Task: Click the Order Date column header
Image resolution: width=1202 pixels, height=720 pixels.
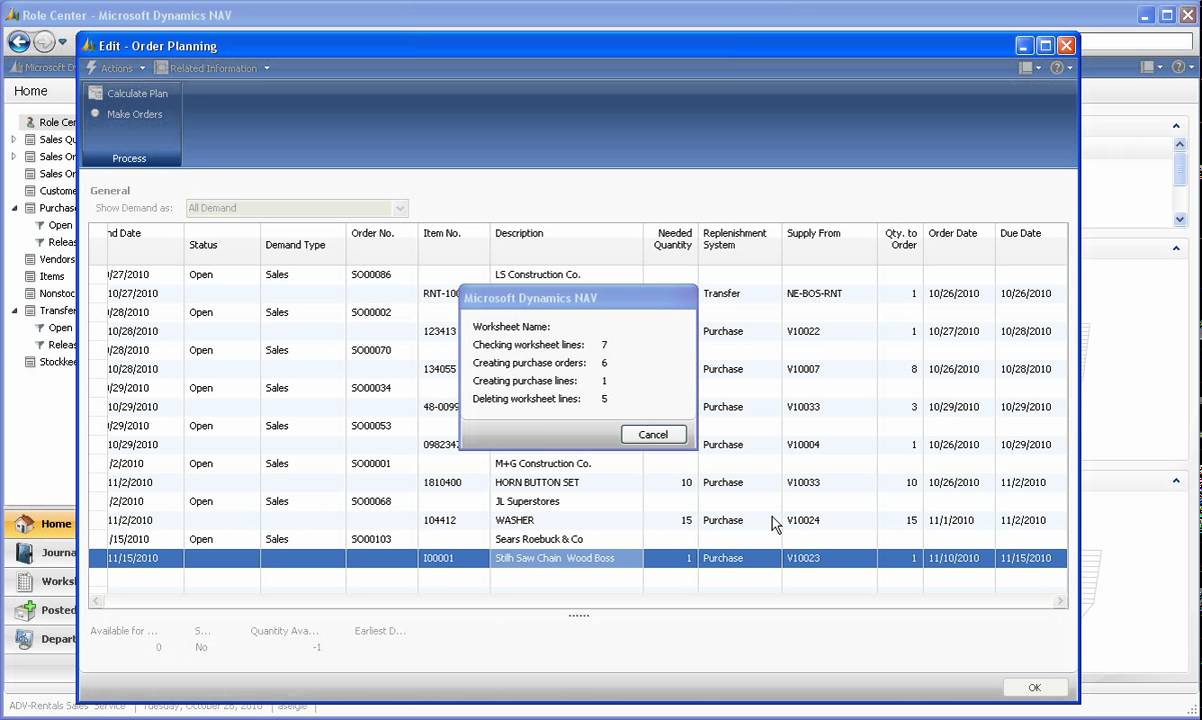Action: click(960, 244)
